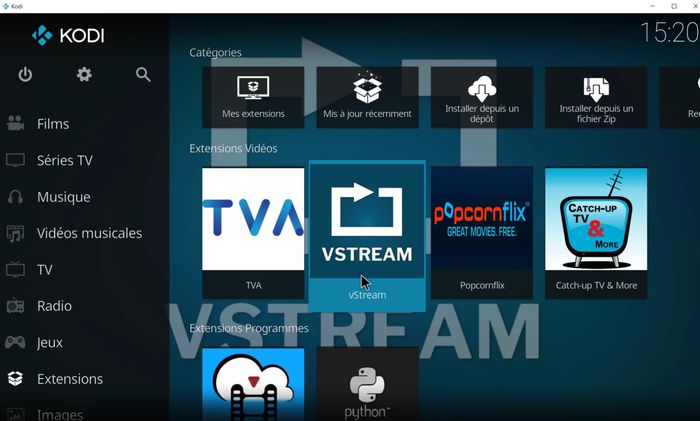The image size is (700, 421).
Task: Navigate to Vidéos musicales section
Action: tap(88, 233)
